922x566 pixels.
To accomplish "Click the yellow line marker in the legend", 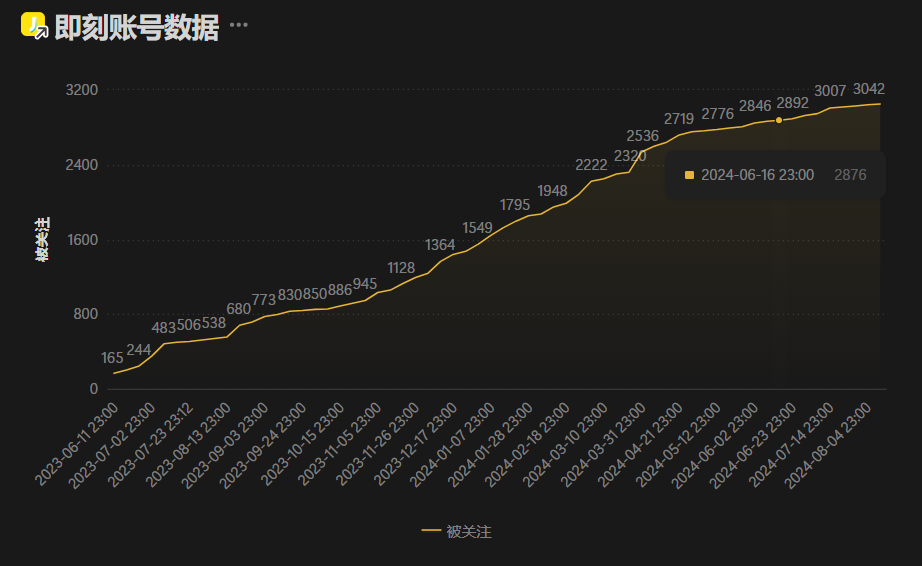I will pyautogui.click(x=431, y=532).
